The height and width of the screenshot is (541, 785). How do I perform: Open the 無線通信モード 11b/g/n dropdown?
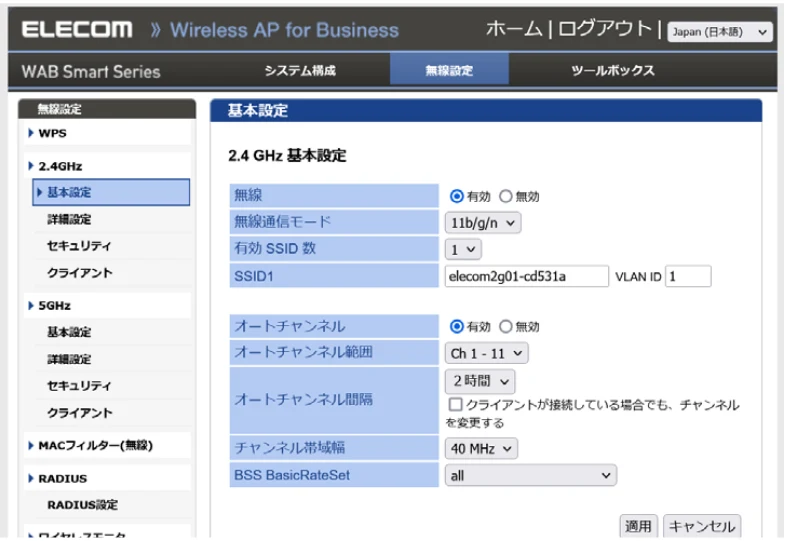pyautogui.click(x=483, y=223)
